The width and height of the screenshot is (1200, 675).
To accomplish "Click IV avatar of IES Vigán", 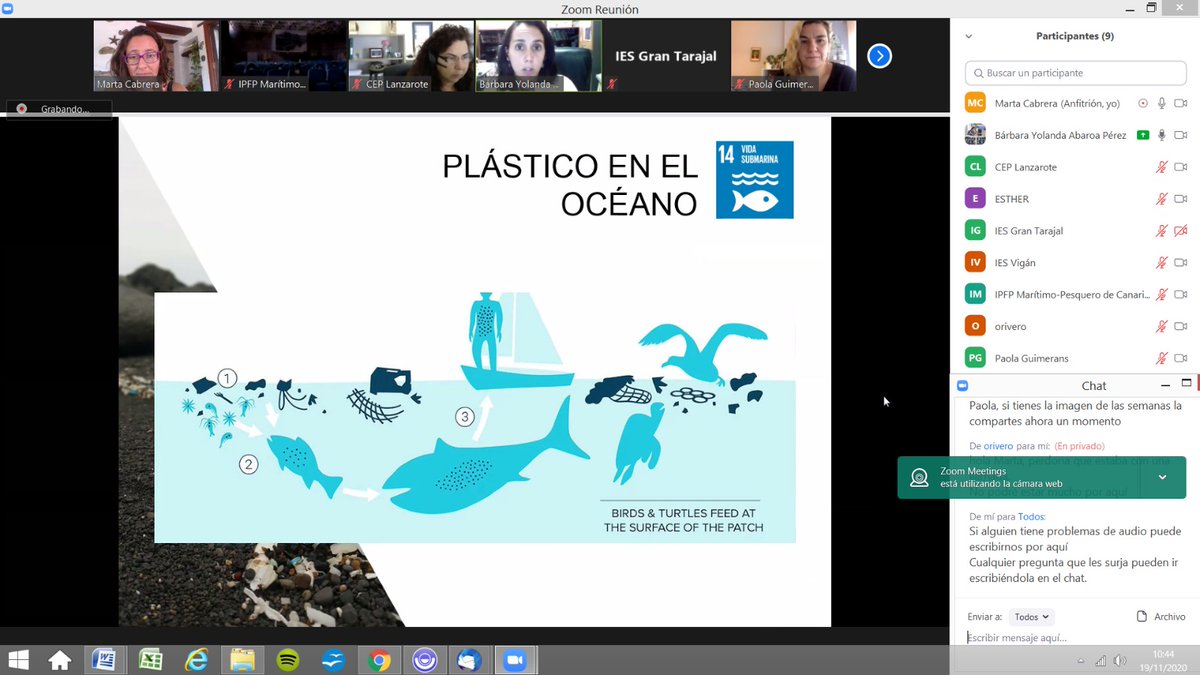I will [976, 263].
